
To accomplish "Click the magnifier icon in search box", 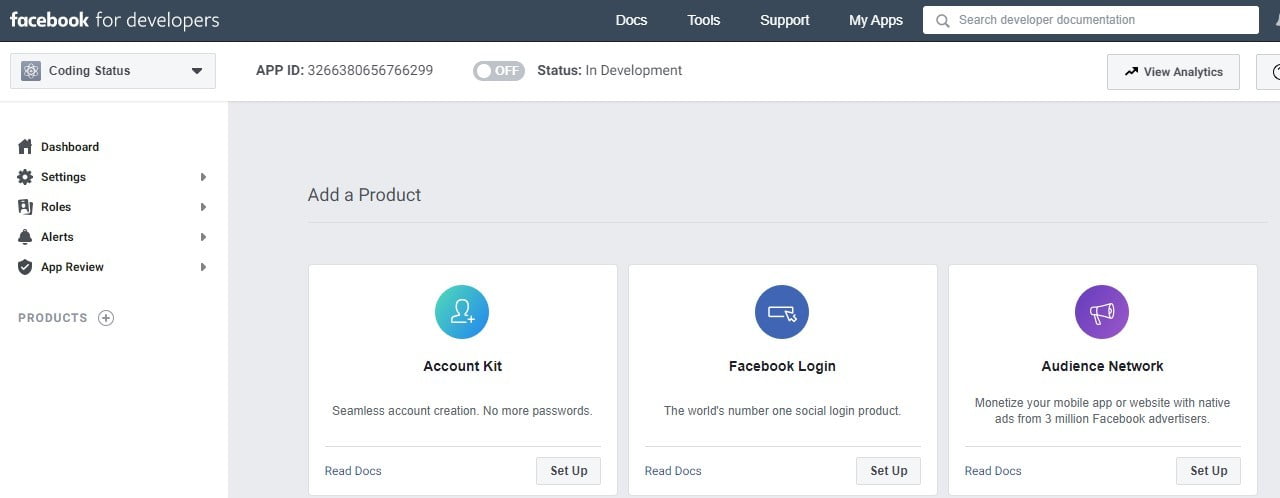I will [942, 20].
